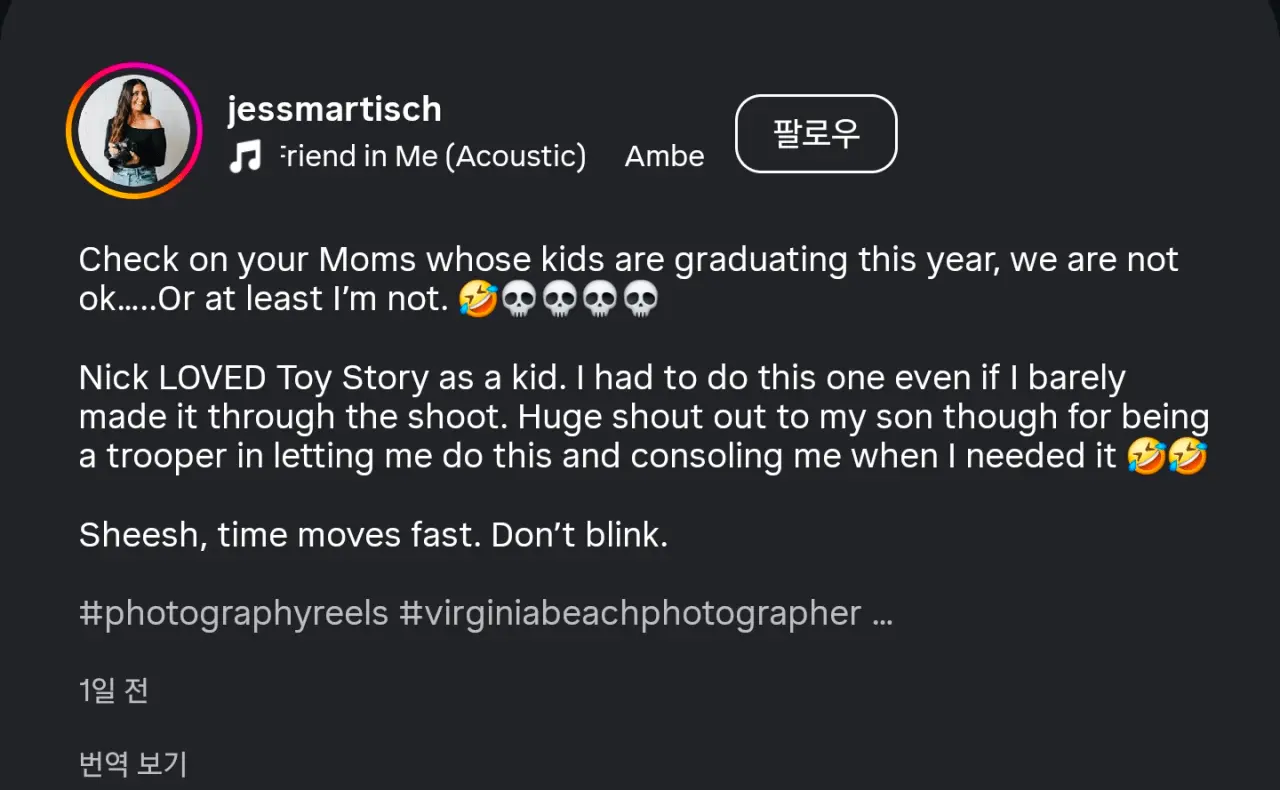Open the #virginiabeachphotographer hashtag
This screenshot has height=790, width=1280.
[x=630, y=613]
